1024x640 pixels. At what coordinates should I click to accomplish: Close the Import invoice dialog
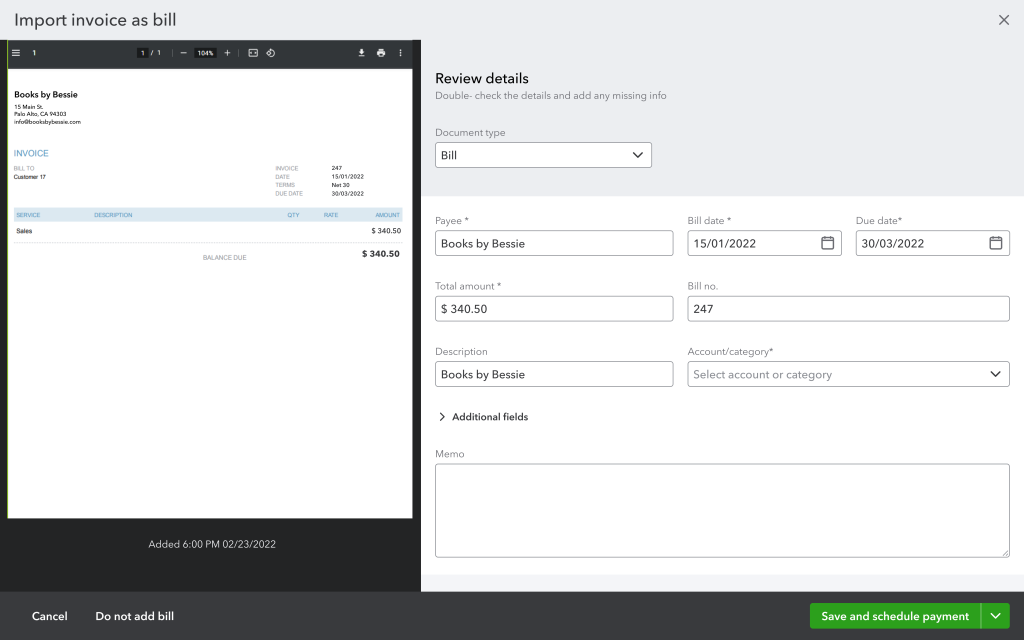pos(1004,20)
